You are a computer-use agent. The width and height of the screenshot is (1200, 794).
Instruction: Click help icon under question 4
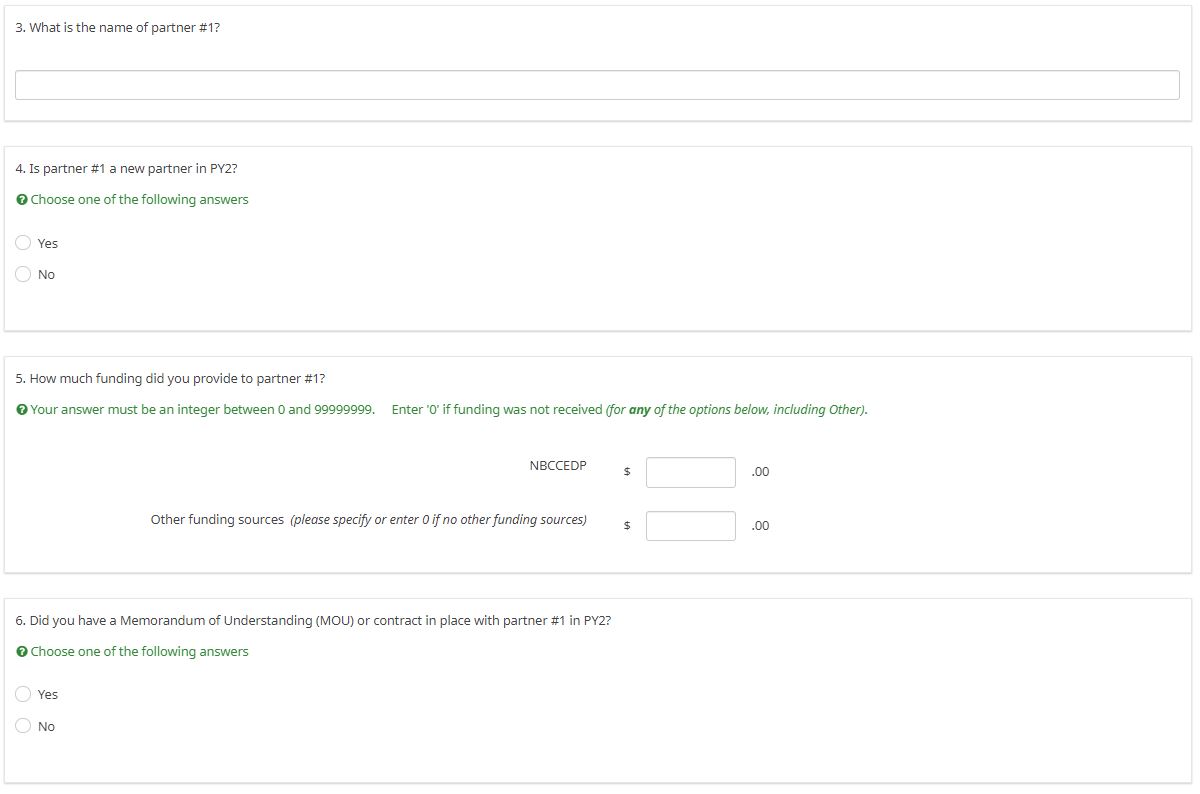point(22,200)
